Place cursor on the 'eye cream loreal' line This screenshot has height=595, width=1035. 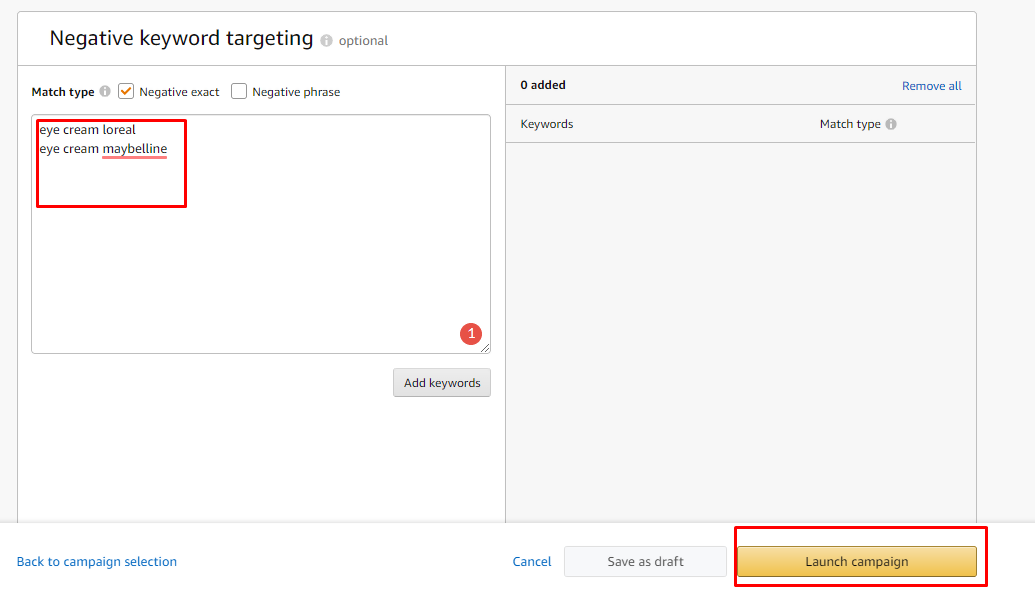click(x=87, y=130)
